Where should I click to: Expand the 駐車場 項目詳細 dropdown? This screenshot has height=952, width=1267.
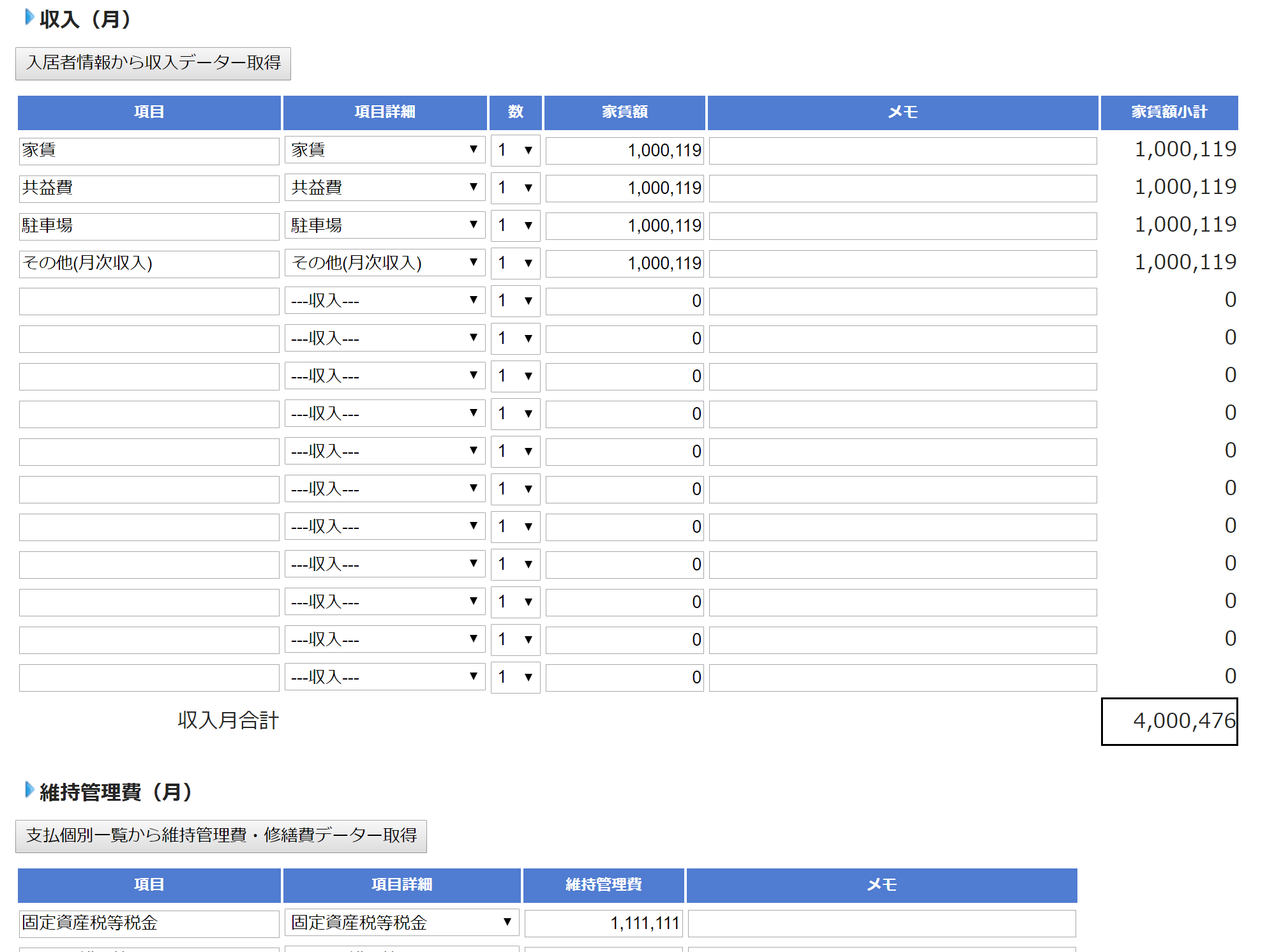pos(384,225)
